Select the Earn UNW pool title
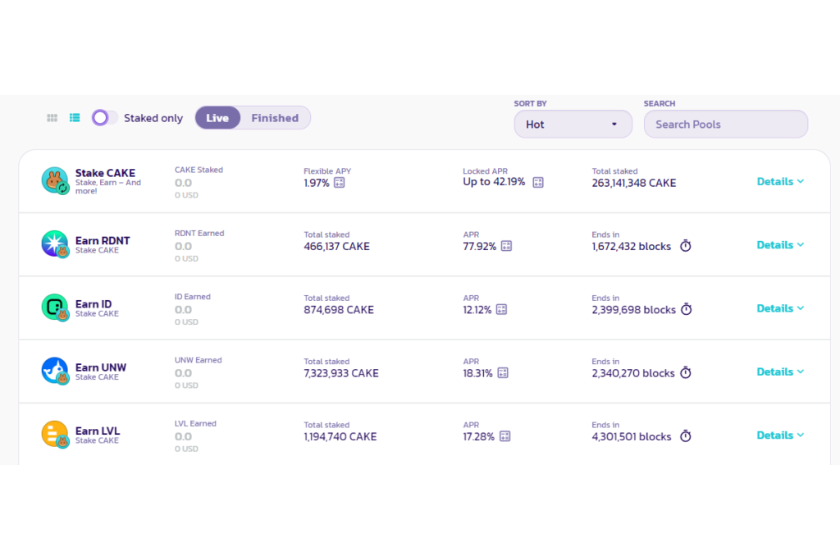840x560 pixels. pyautogui.click(x=101, y=368)
